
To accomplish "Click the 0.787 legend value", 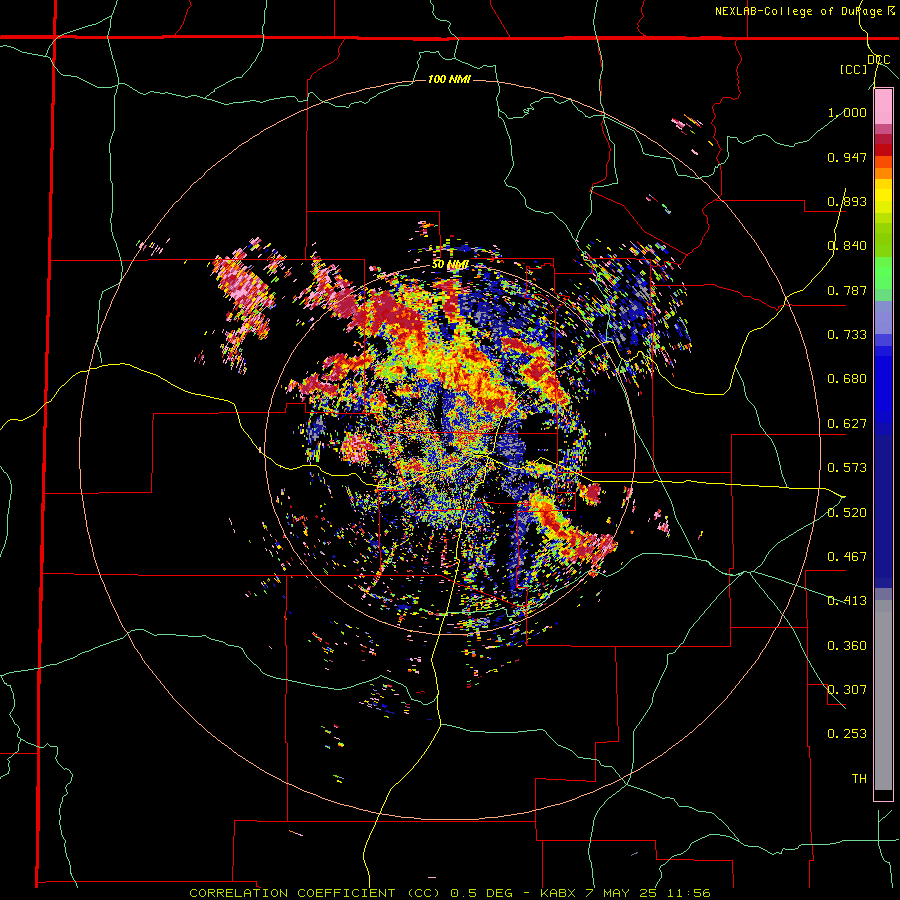I will tap(847, 290).
